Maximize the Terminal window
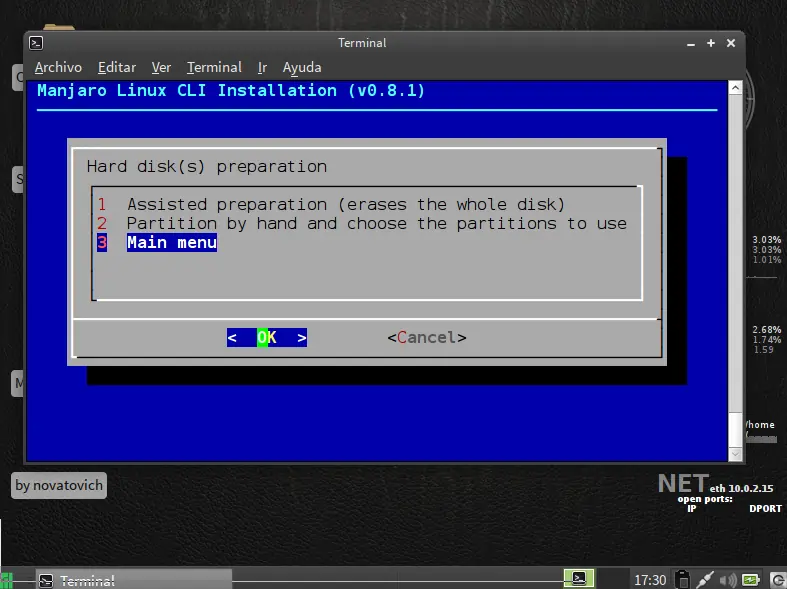The height and width of the screenshot is (589, 787). tap(711, 43)
